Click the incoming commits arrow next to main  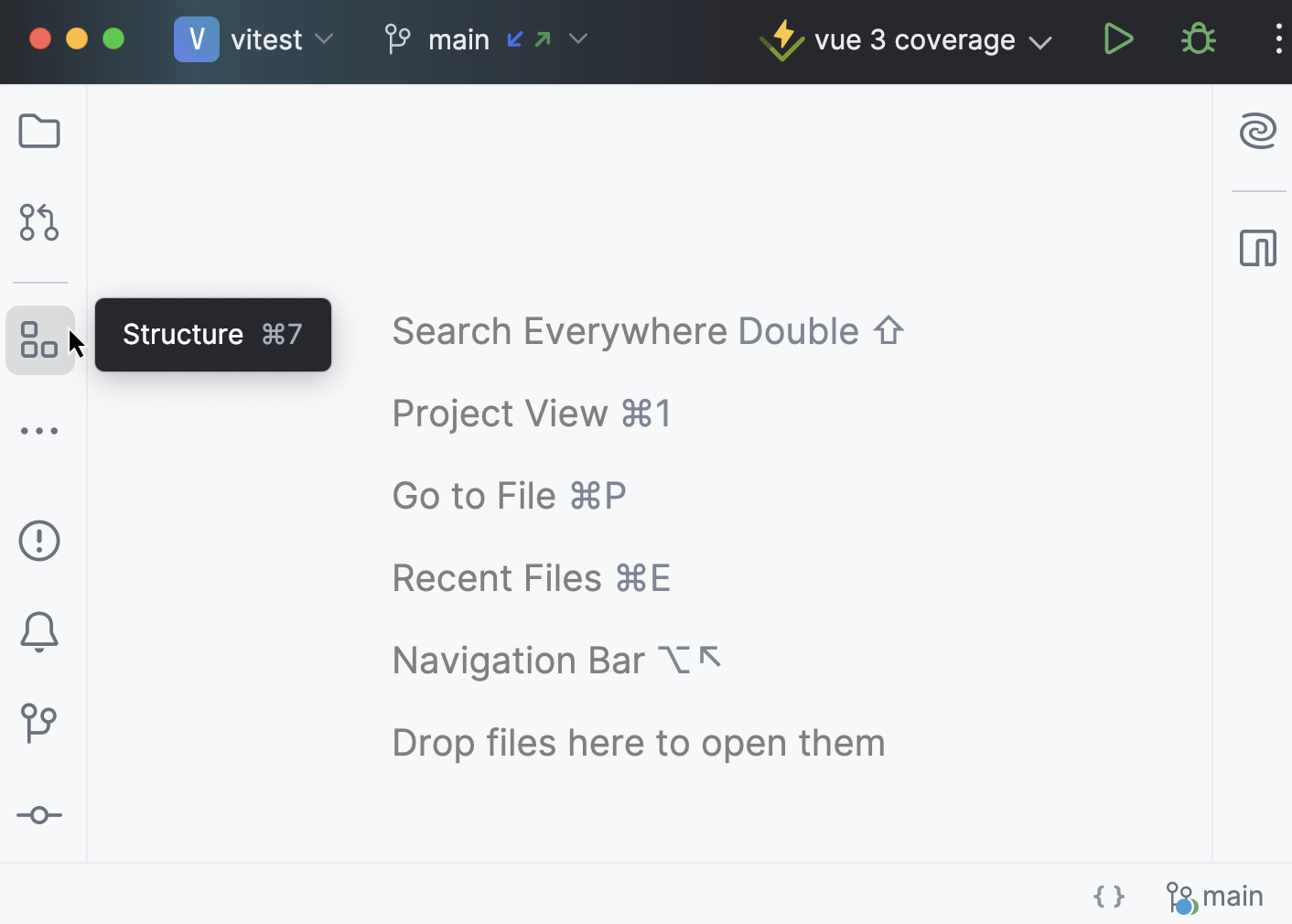(514, 39)
